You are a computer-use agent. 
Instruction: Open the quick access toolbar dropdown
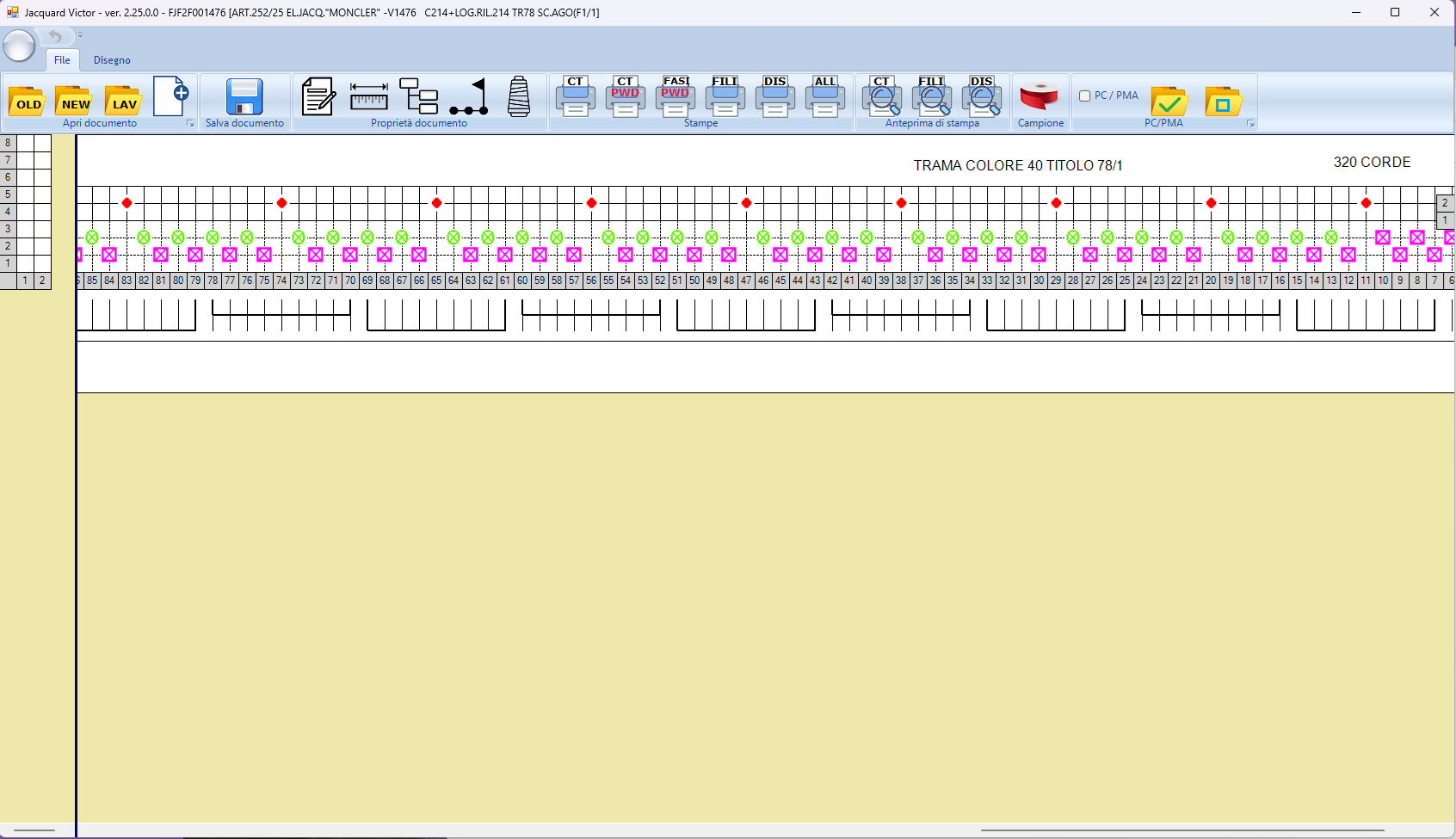pos(80,36)
